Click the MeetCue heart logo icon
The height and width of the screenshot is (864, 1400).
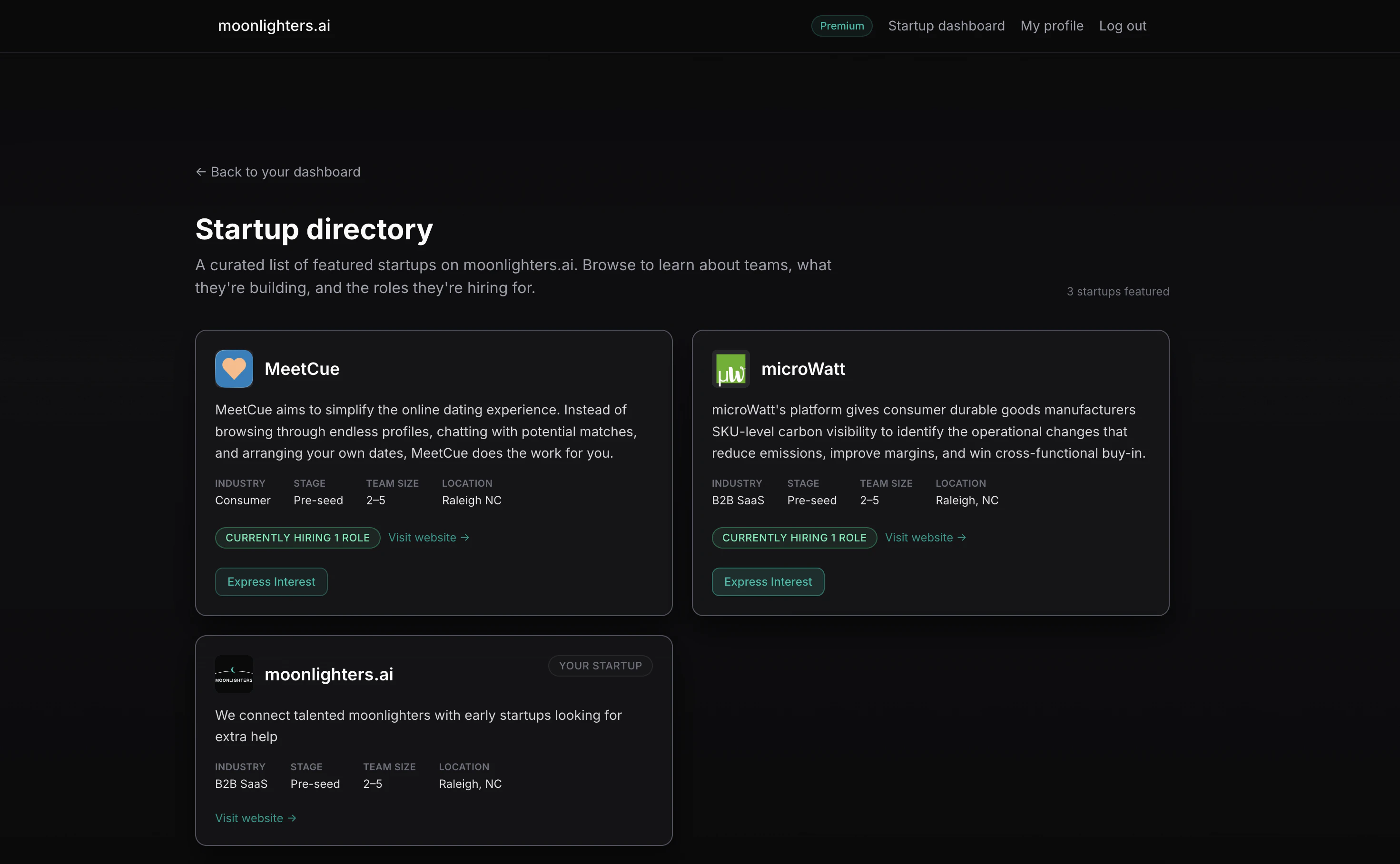234,369
